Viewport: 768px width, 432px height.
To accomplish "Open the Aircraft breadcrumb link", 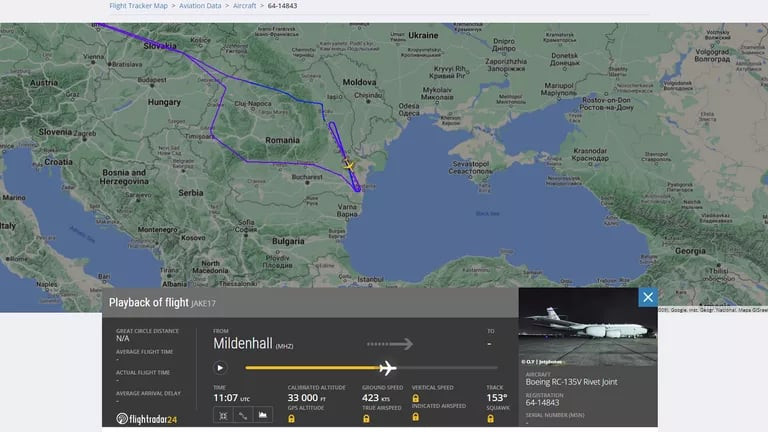I will 245,6.
